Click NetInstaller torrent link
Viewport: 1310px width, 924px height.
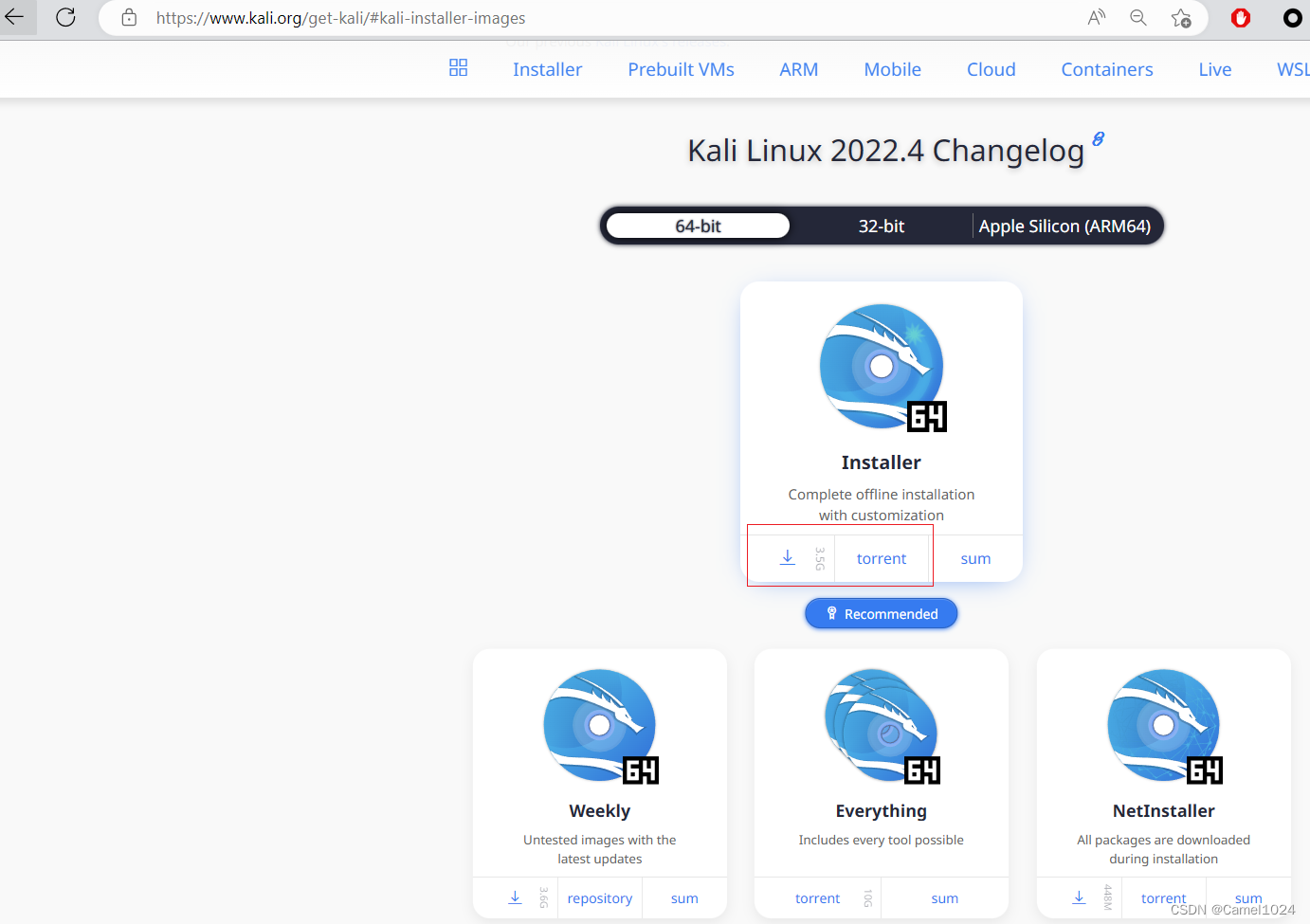click(1163, 897)
